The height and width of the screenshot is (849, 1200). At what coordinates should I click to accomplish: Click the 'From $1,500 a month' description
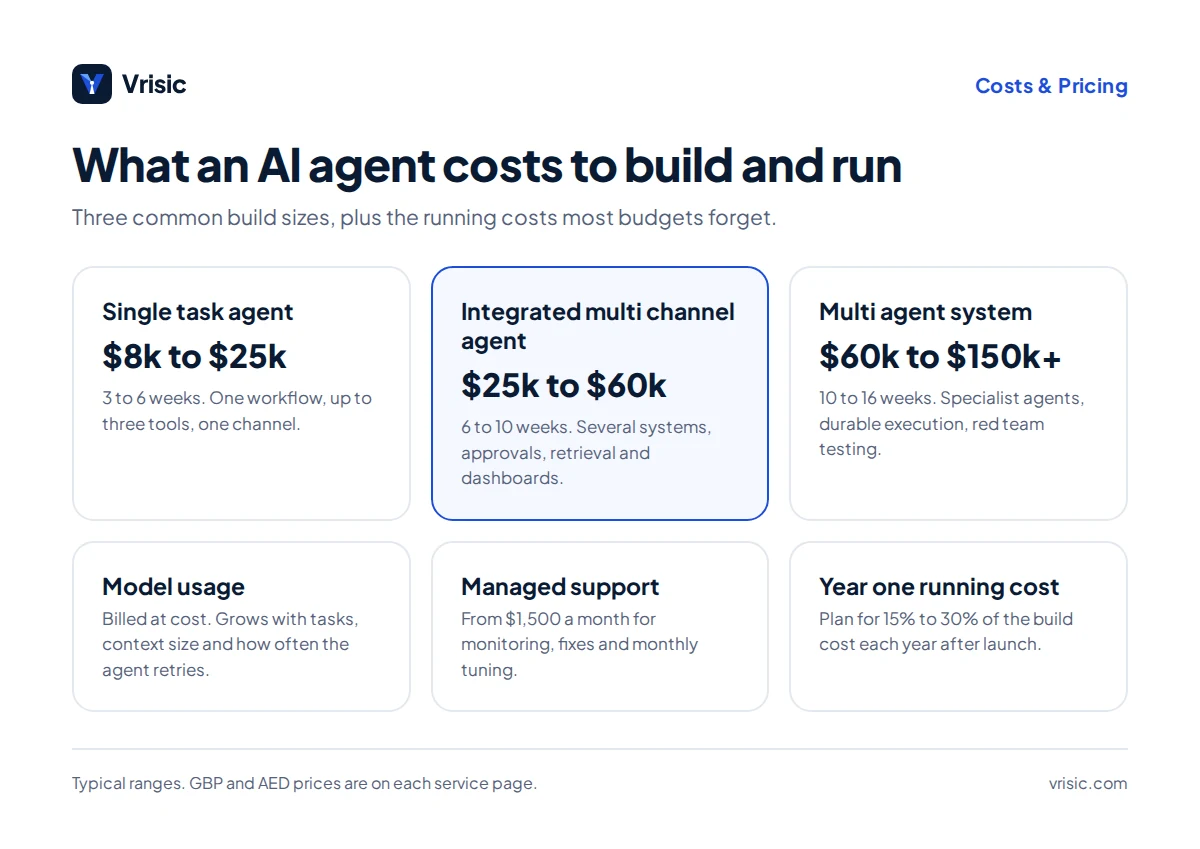pos(580,645)
